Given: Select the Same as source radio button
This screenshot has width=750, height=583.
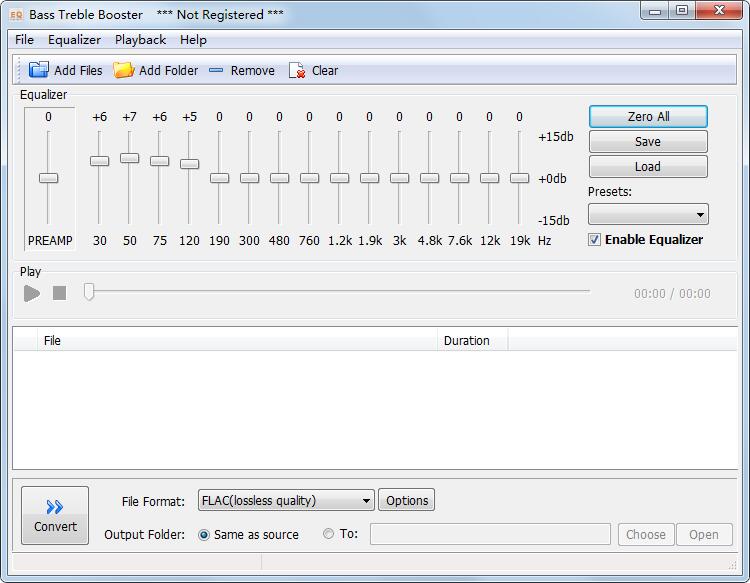Looking at the screenshot, I should pyautogui.click(x=204, y=535).
